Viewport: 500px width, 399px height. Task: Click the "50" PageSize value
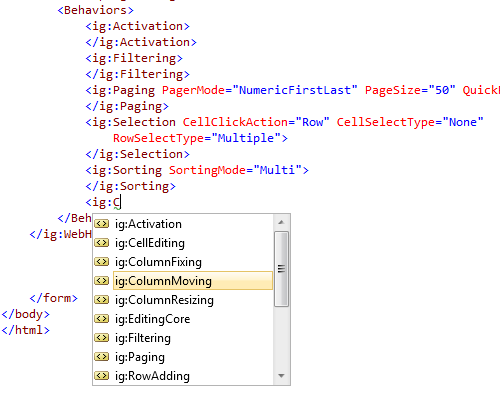coord(442,90)
